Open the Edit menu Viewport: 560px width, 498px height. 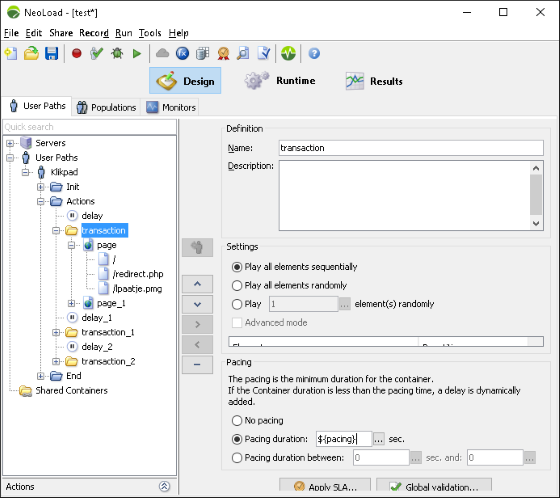[34, 33]
